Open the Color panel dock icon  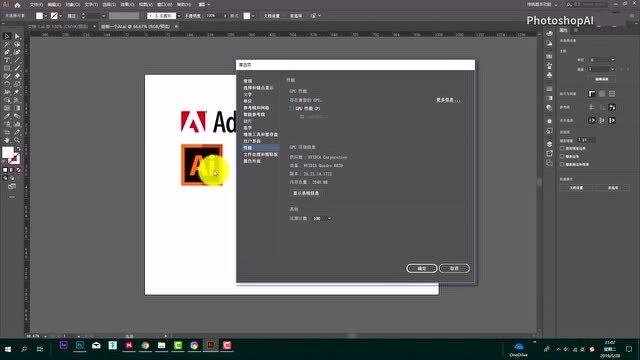pos(549,34)
